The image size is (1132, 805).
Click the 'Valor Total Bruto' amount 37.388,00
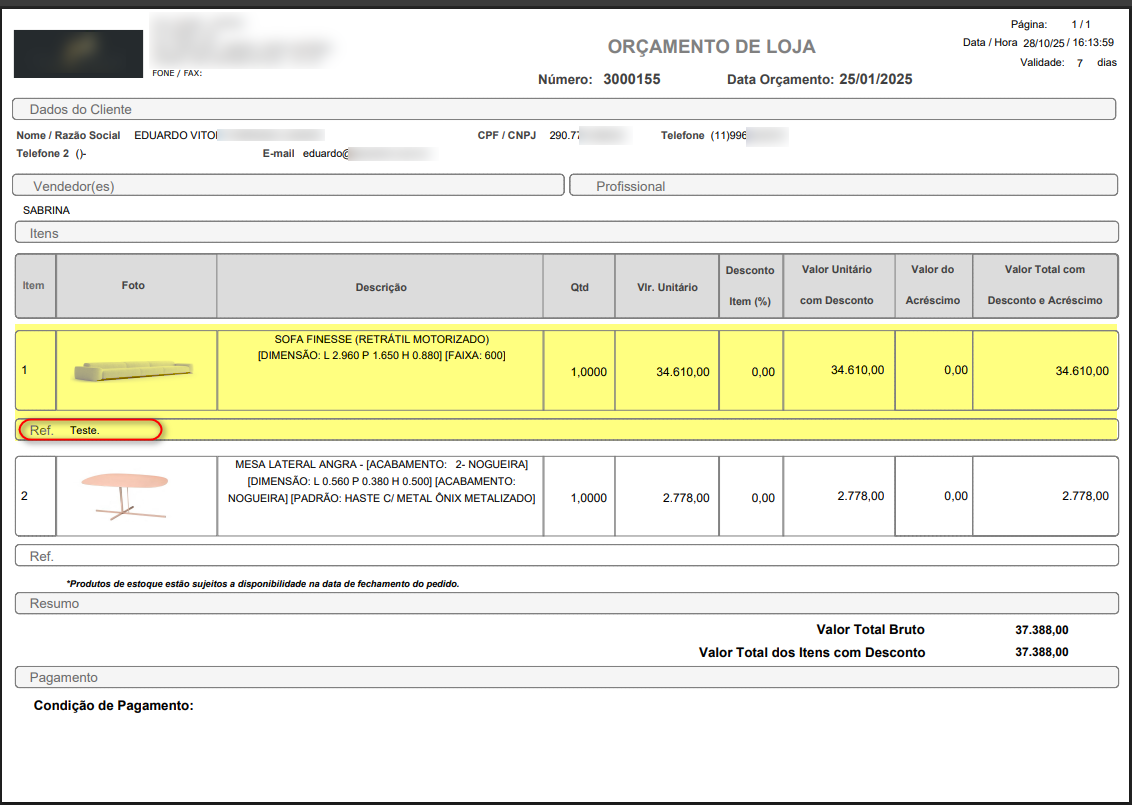tap(1041, 630)
